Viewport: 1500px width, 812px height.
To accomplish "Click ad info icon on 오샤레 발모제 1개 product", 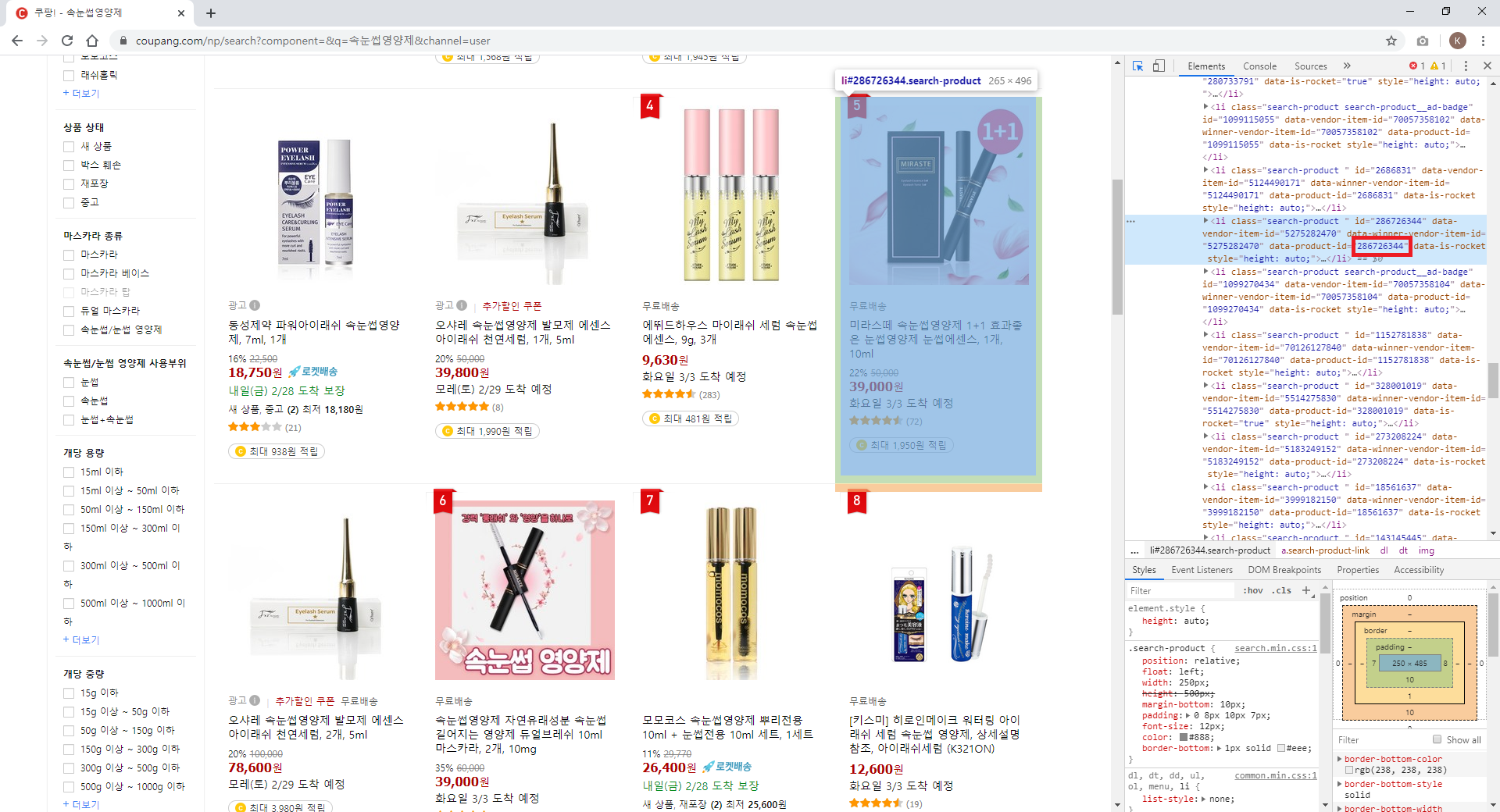I will [462, 305].
